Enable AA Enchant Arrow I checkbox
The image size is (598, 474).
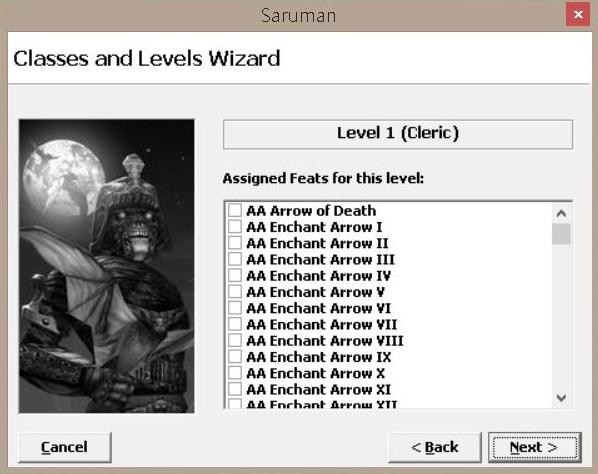click(x=235, y=227)
